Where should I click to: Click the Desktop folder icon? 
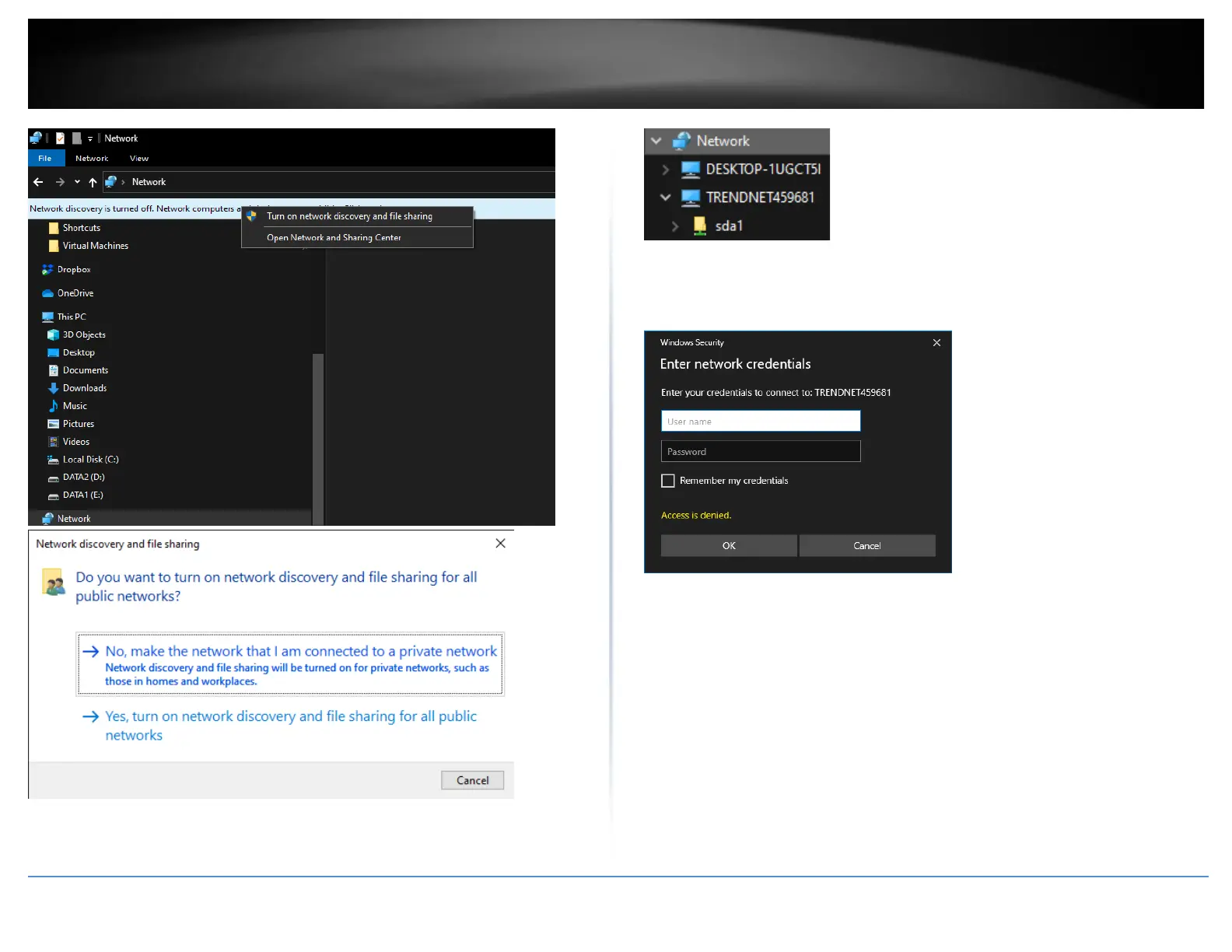pyautogui.click(x=54, y=352)
